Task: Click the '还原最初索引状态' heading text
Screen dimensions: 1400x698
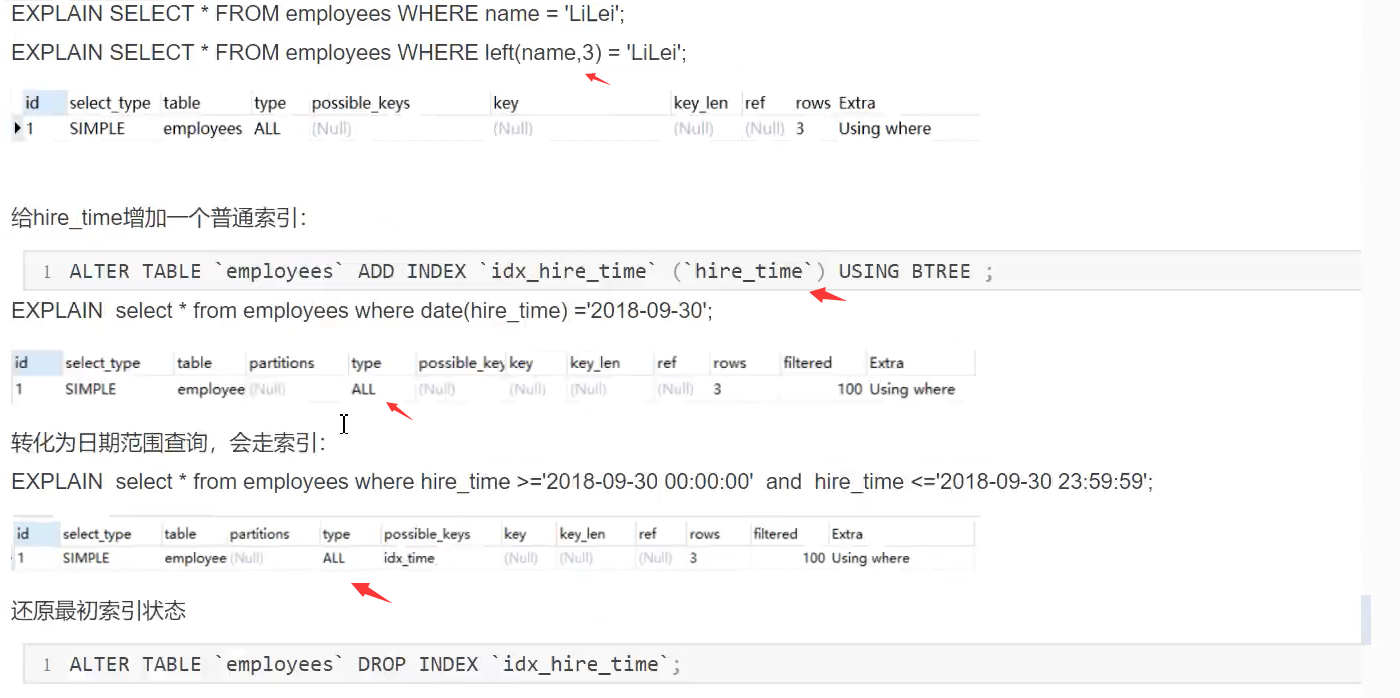Action: pyautogui.click(x=98, y=611)
